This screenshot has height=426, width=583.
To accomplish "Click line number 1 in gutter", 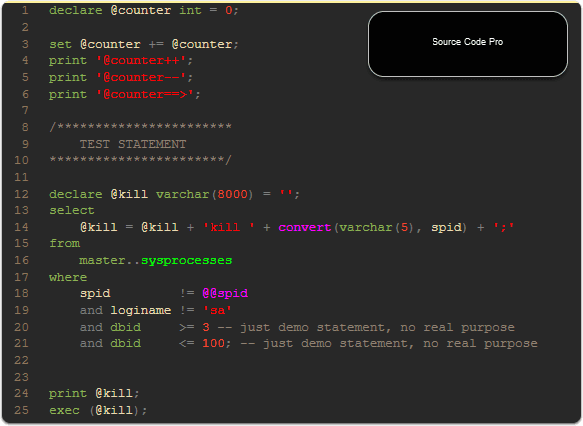I will click(x=25, y=10).
